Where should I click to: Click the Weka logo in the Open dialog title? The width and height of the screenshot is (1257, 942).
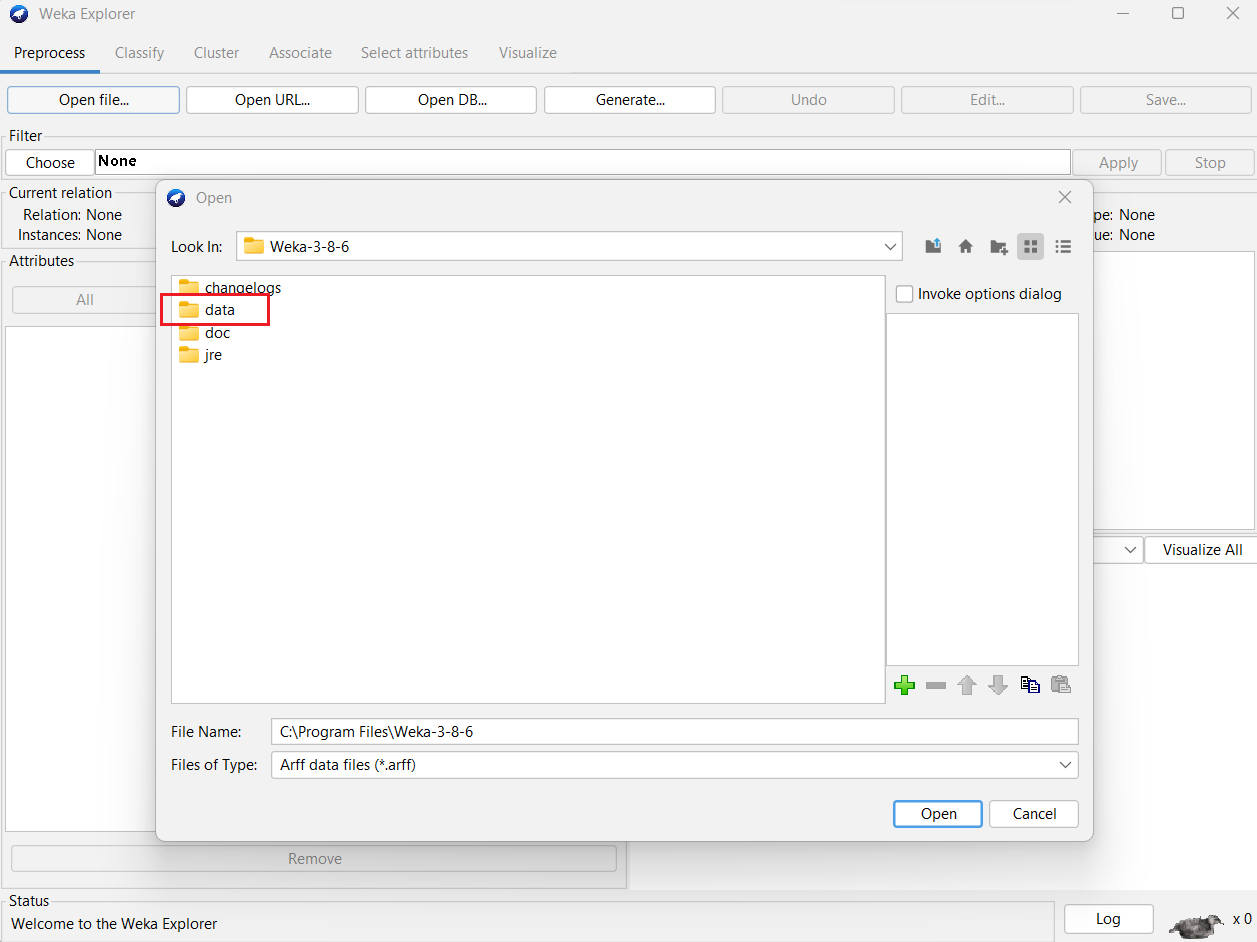click(x=177, y=198)
